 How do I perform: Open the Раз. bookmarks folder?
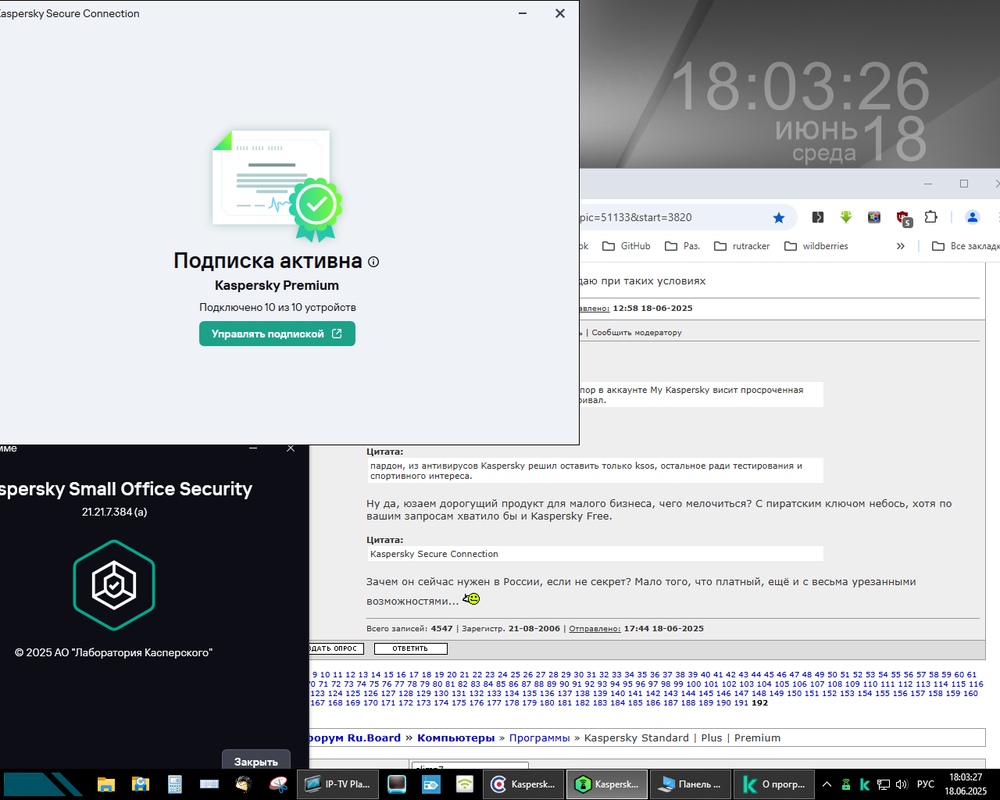[682, 246]
